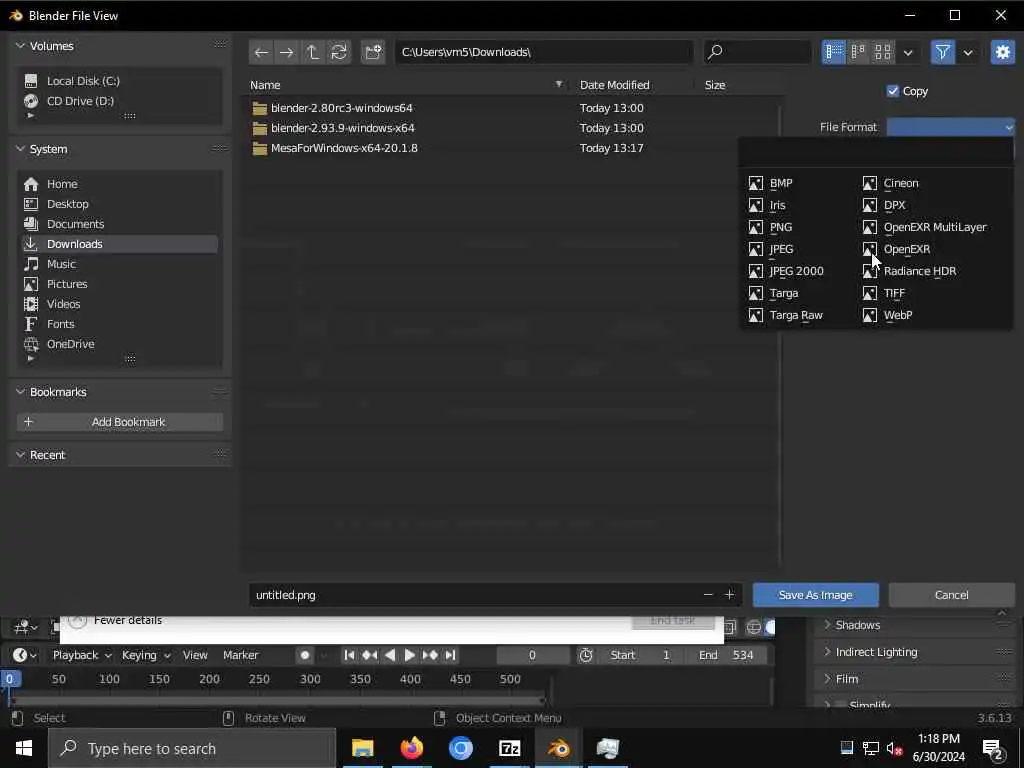The width and height of the screenshot is (1024, 768).
Task: Click the untitled.png file name field
Action: tap(495, 595)
